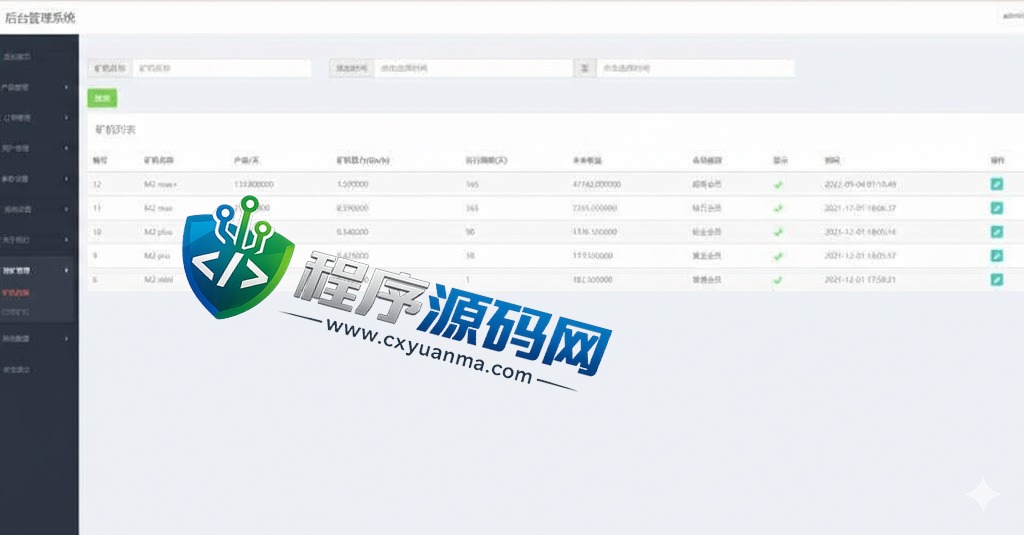
Task: Open the end time picker field
Action: tap(696, 68)
